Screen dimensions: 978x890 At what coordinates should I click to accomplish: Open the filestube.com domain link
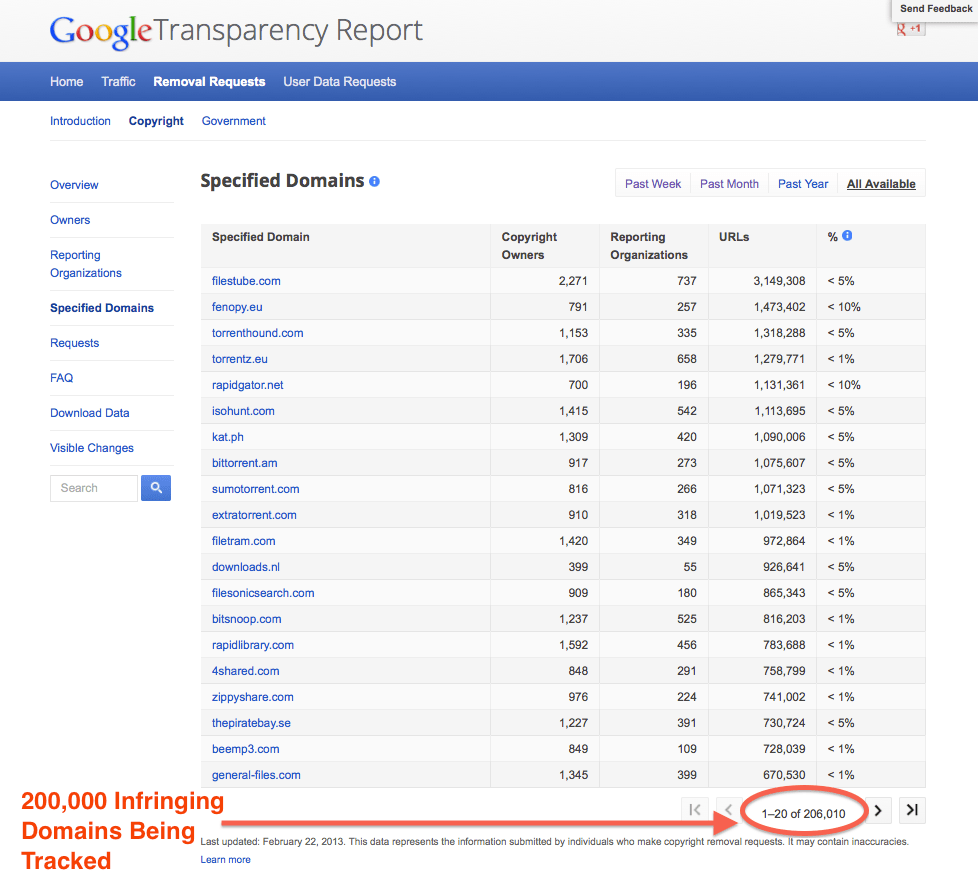(x=246, y=281)
